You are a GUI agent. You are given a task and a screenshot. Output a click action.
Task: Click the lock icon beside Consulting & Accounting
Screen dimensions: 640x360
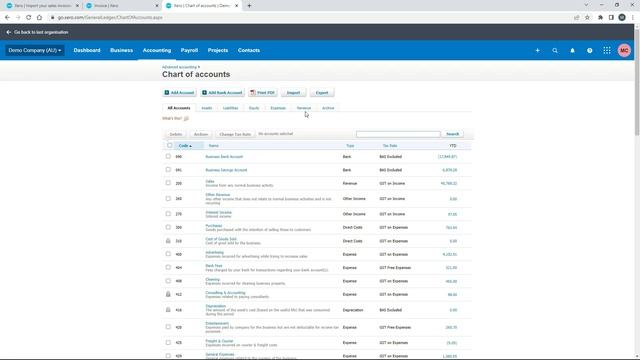tap(168, 294)
